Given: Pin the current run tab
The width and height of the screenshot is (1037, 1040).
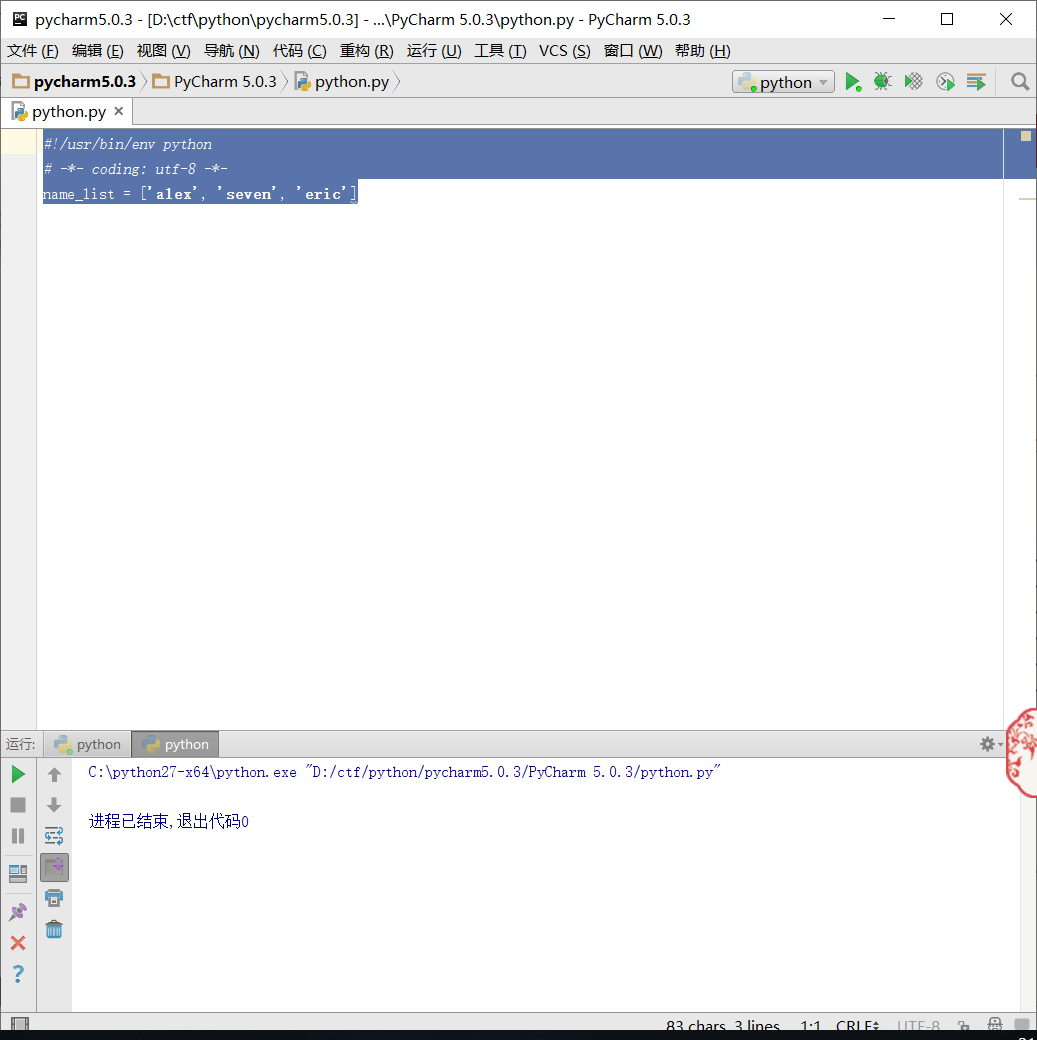Looking at the screenshot, I should (18, 912).
